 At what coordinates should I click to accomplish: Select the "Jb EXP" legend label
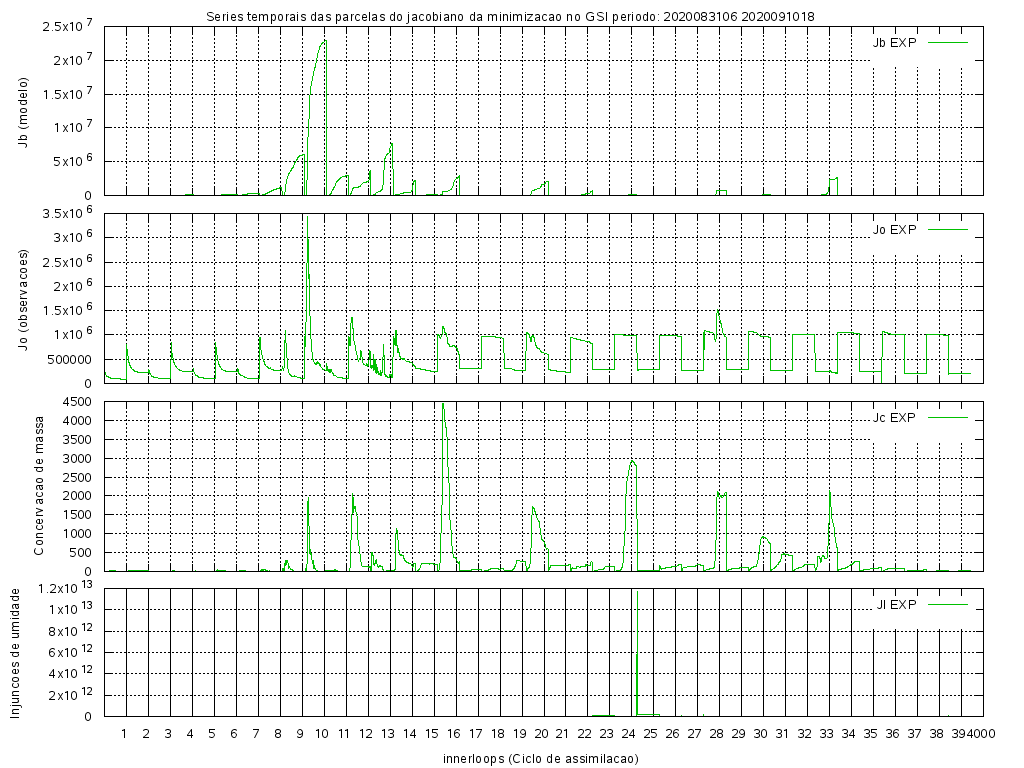click(894, 42)
